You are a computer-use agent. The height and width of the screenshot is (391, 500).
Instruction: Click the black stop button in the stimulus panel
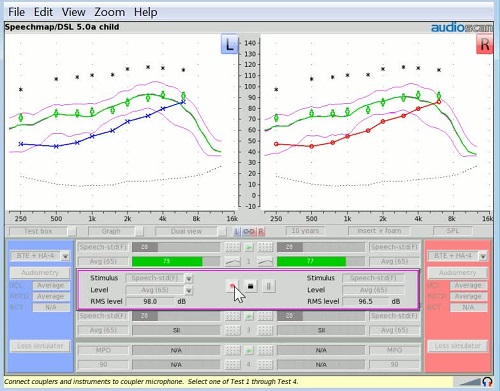click(x=251, y=286)
